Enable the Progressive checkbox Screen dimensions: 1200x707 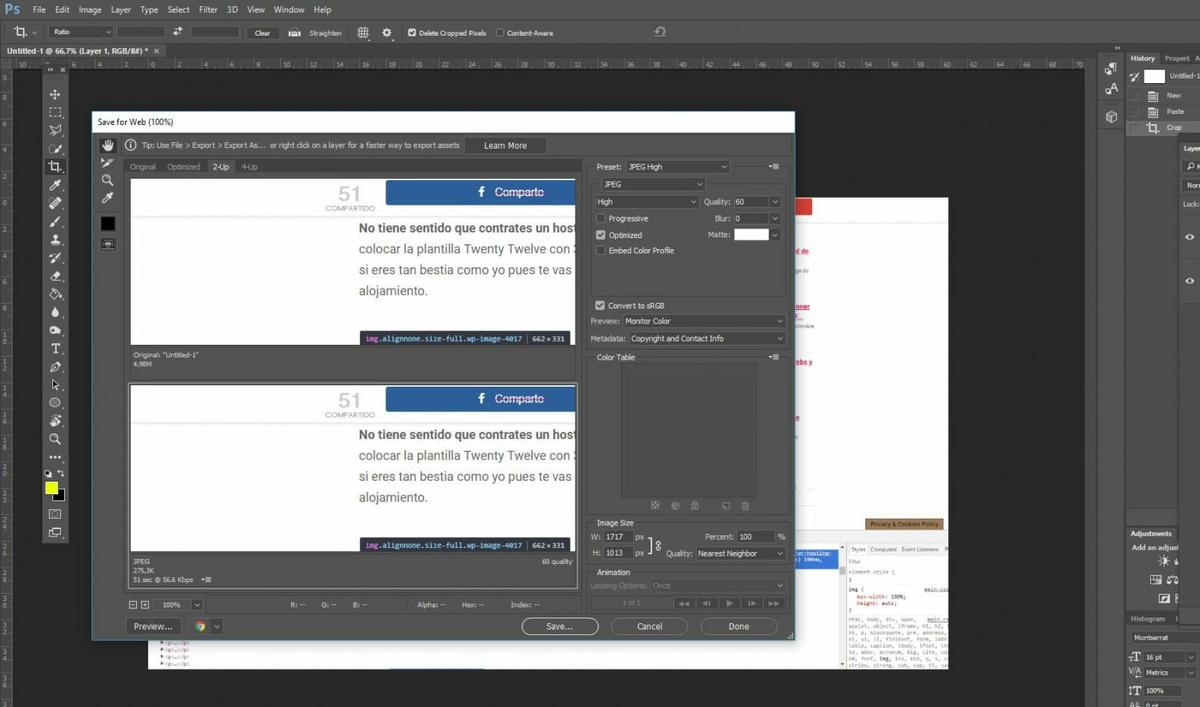click(x=600, y=218)
